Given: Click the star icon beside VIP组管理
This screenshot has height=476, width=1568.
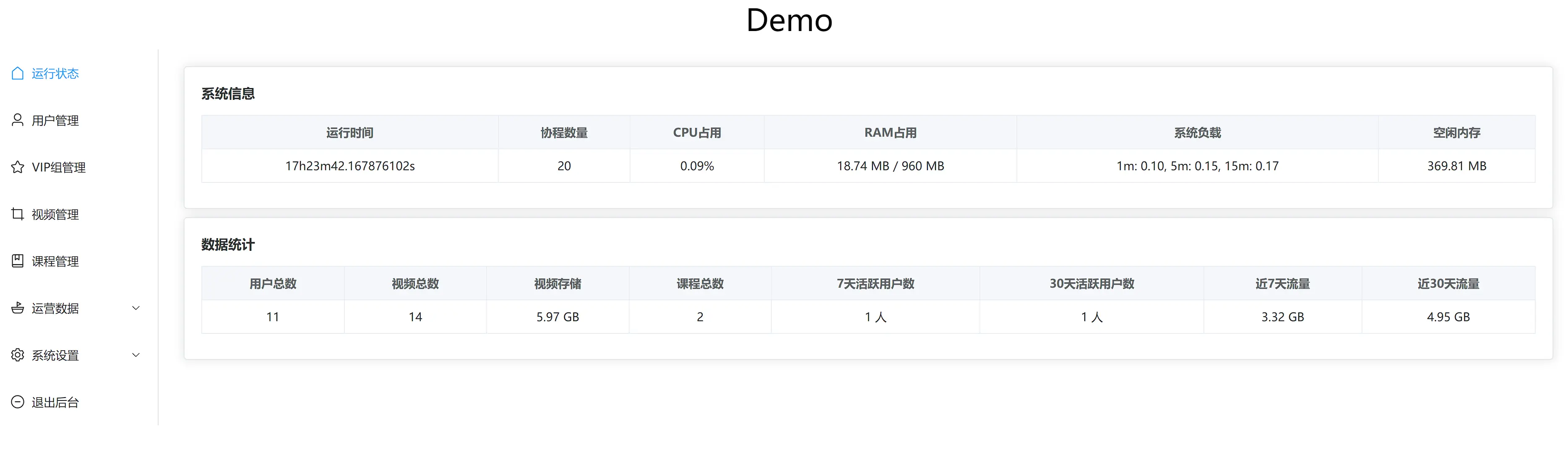Looking at the screenshot, I should [x=18, y=167].
